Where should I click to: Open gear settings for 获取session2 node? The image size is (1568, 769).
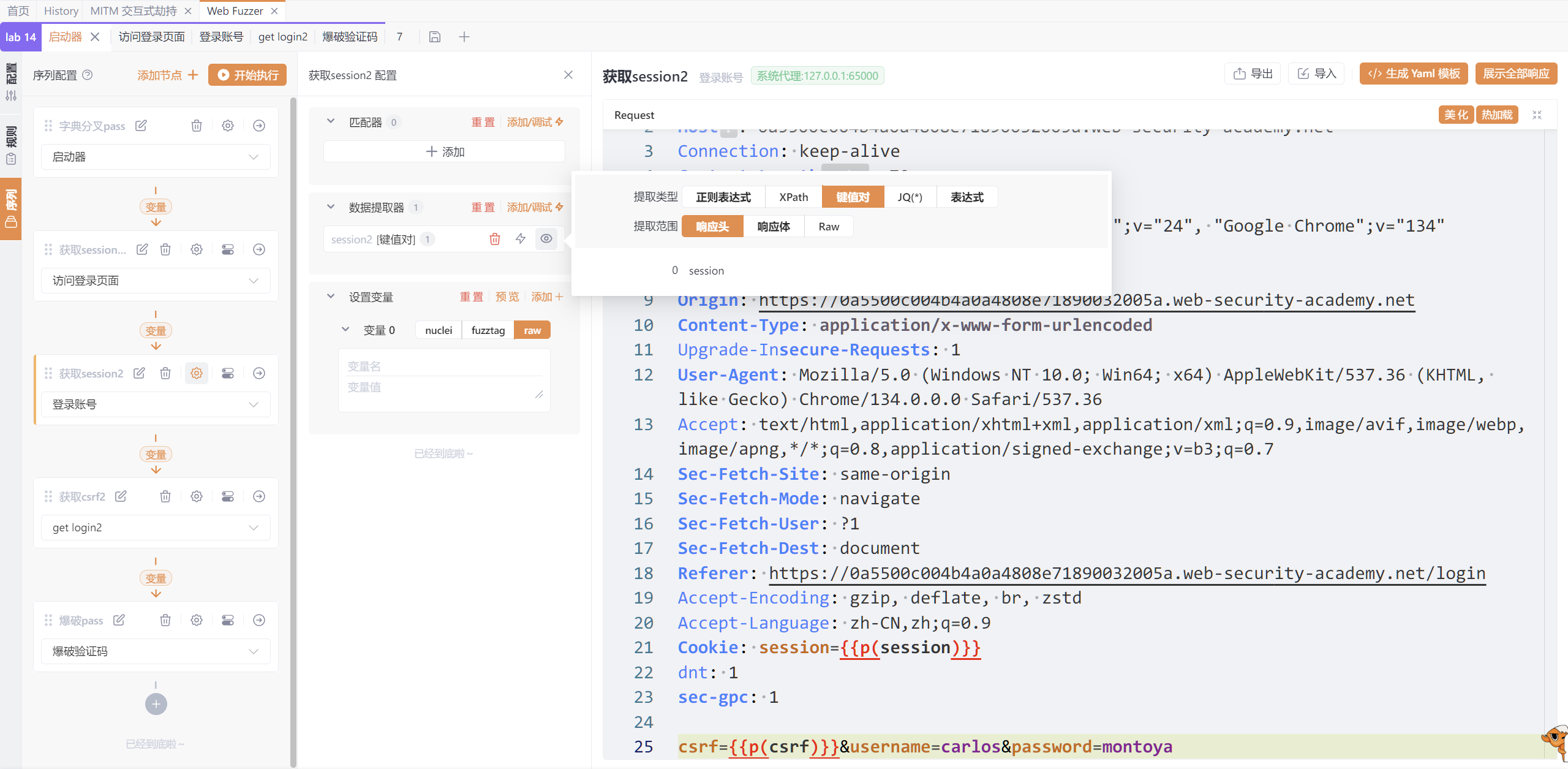pos(197,373)
